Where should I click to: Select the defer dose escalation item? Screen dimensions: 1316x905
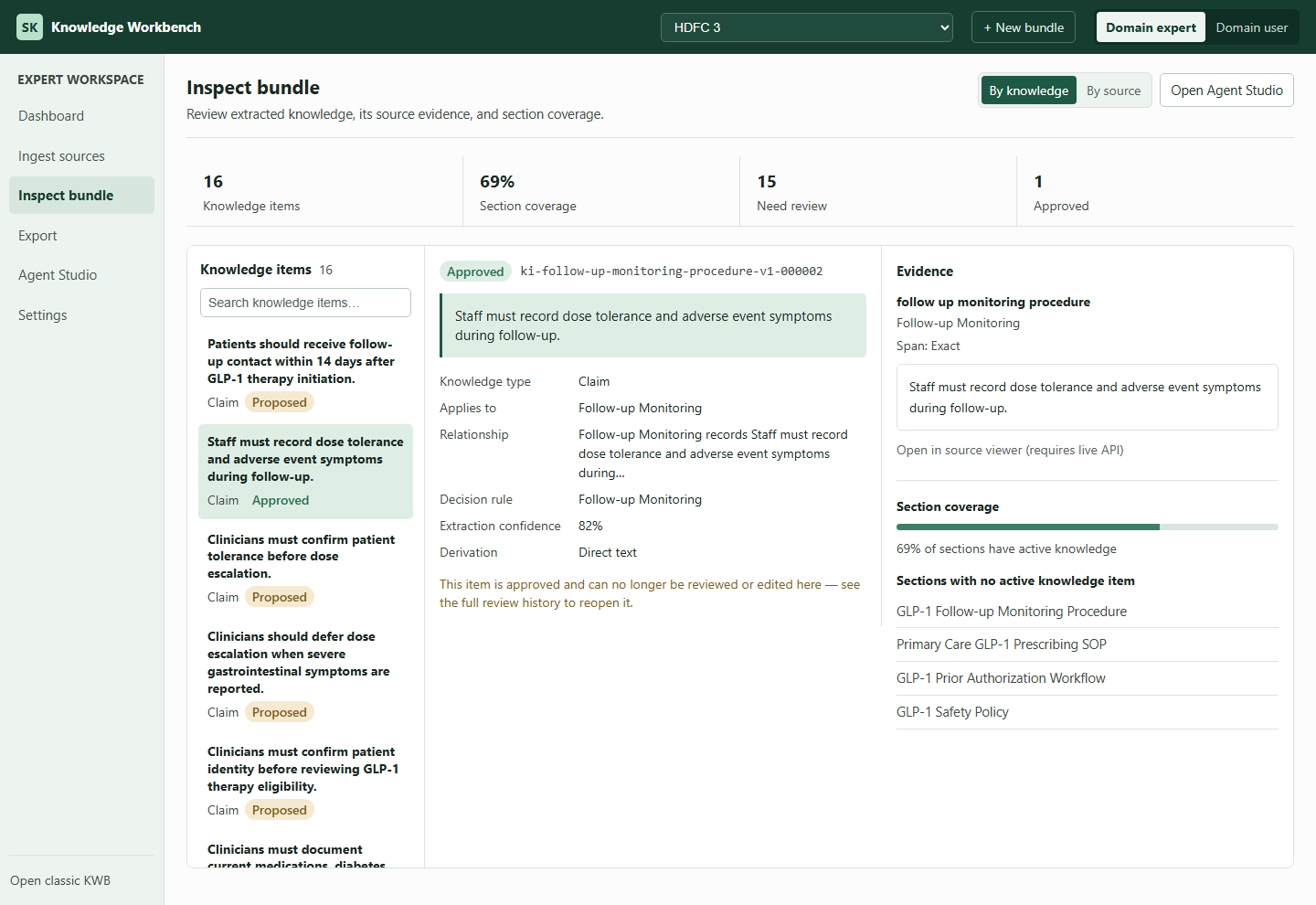(x=305, y=675)
